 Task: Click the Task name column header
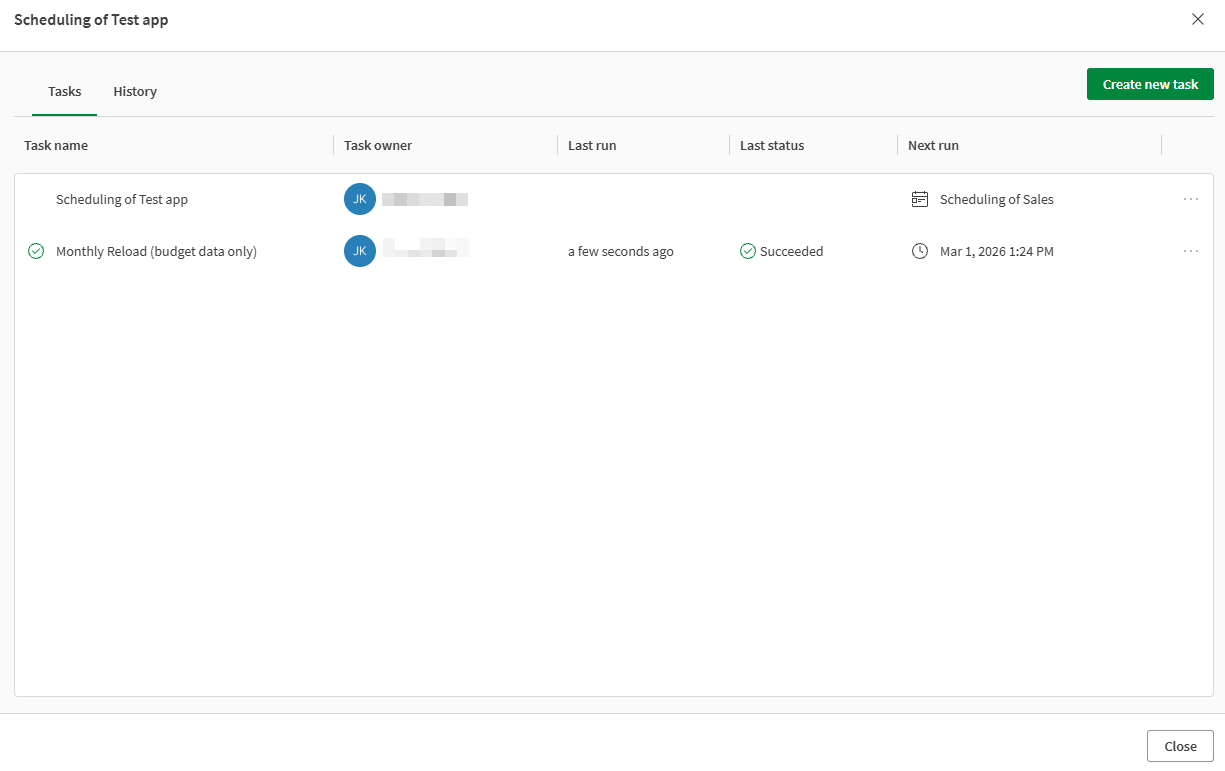(56, 145)
